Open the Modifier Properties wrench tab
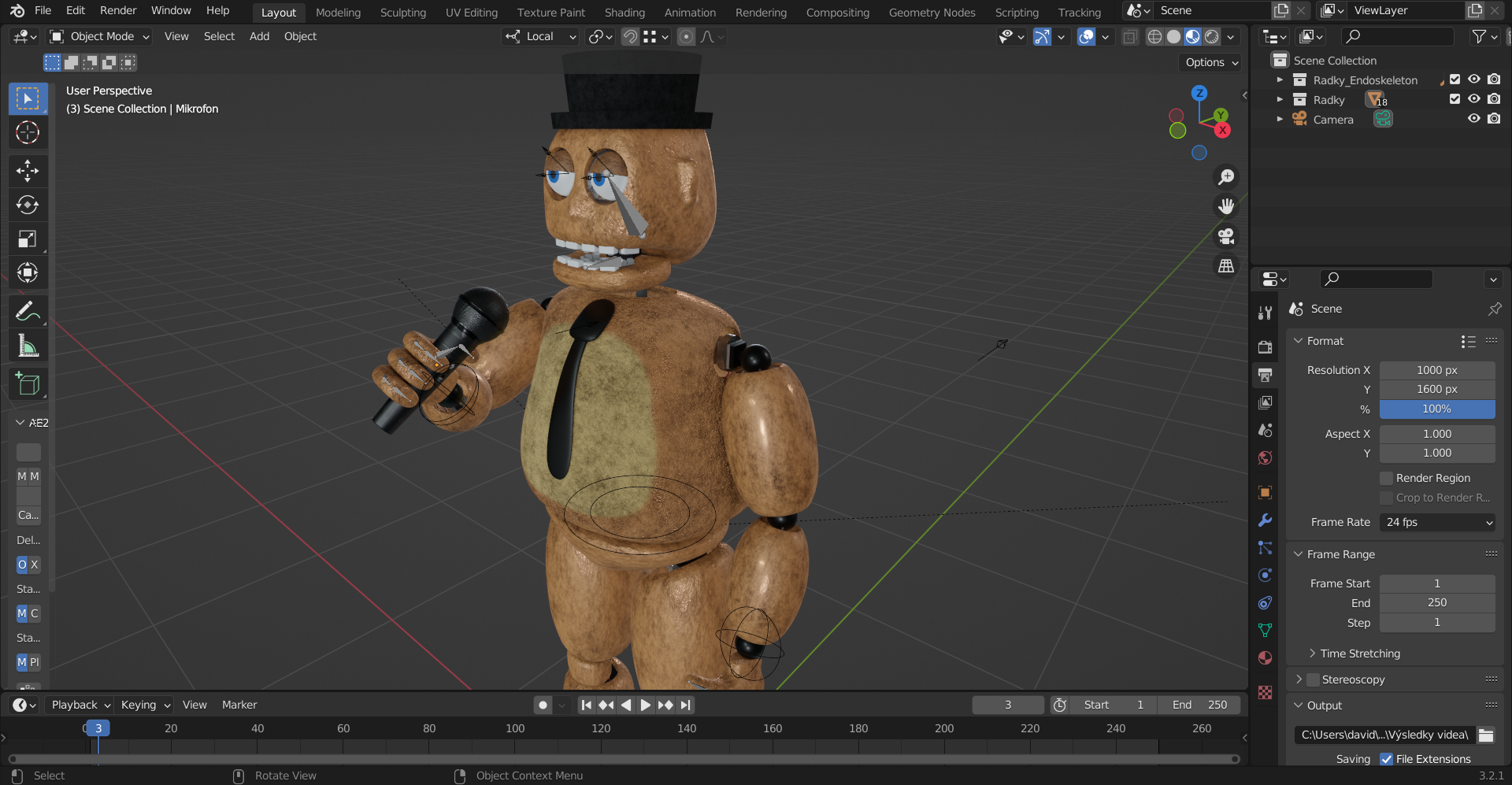Screen dimensions: 1512x785 pos(1265,520)
